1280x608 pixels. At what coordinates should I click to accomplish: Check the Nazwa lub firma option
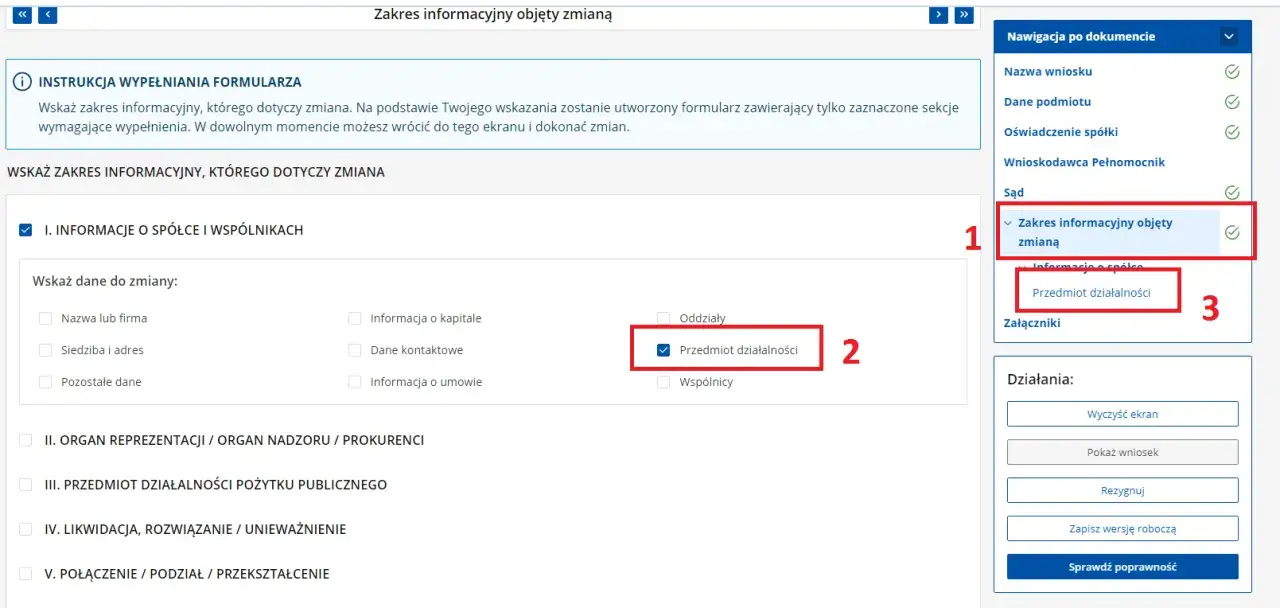pyautogui.click(x=45, y=318)
